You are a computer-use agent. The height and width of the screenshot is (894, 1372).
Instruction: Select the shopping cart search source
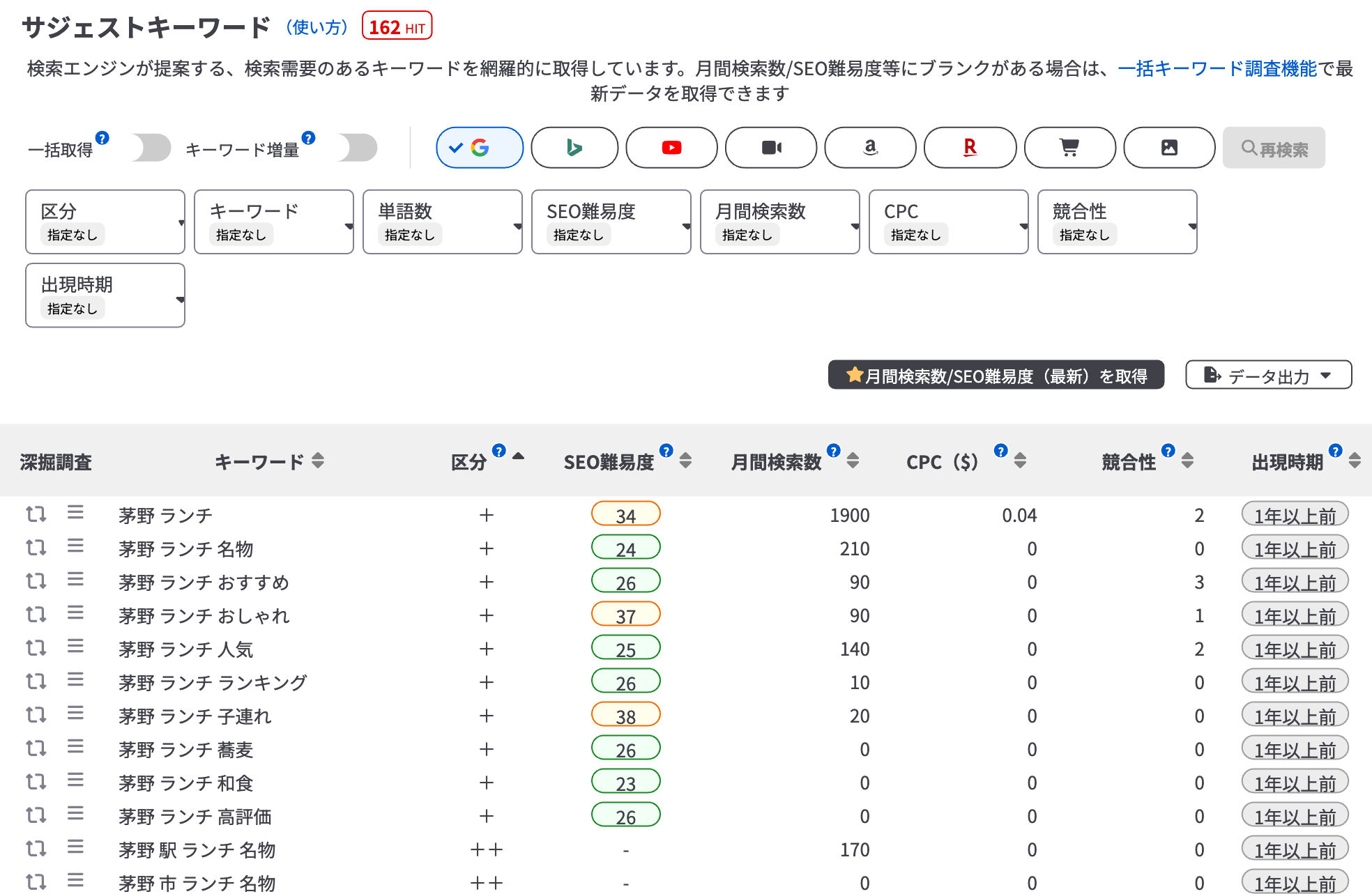tap(1069, 148)
